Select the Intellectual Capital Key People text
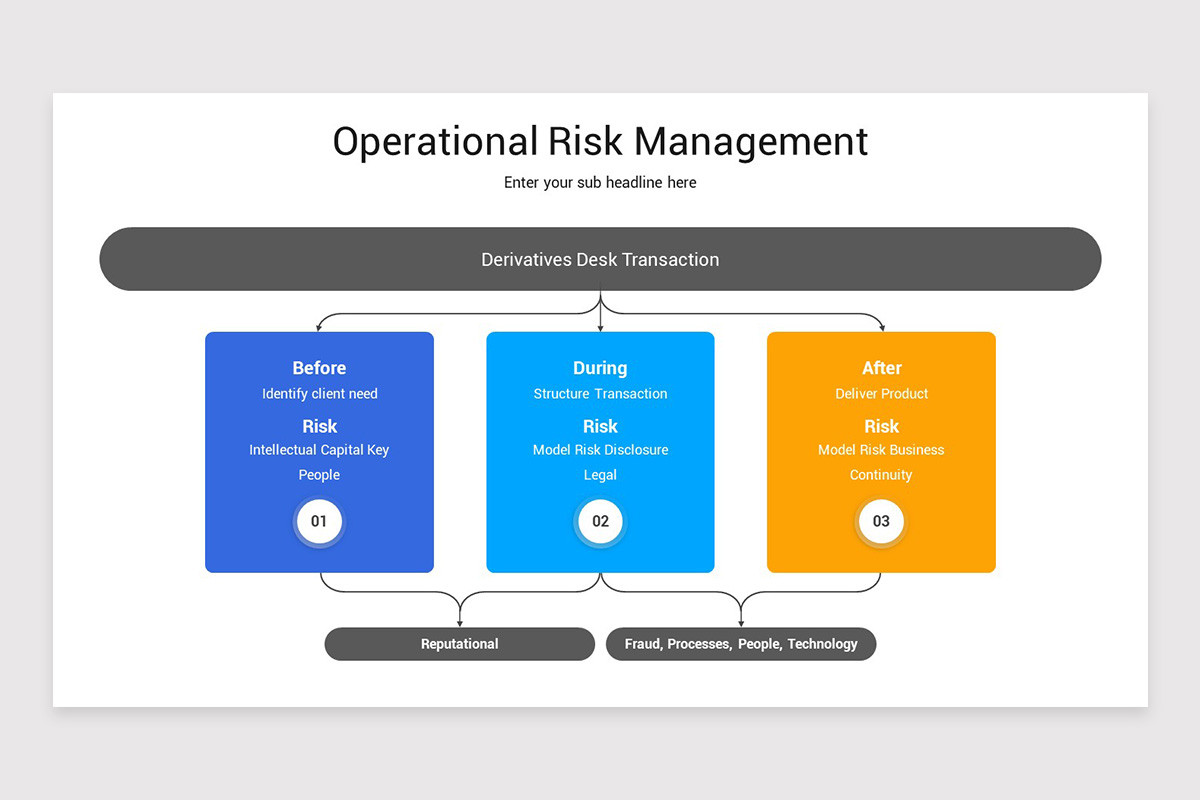The image size is (1200, 800). [x=319, y=462]
